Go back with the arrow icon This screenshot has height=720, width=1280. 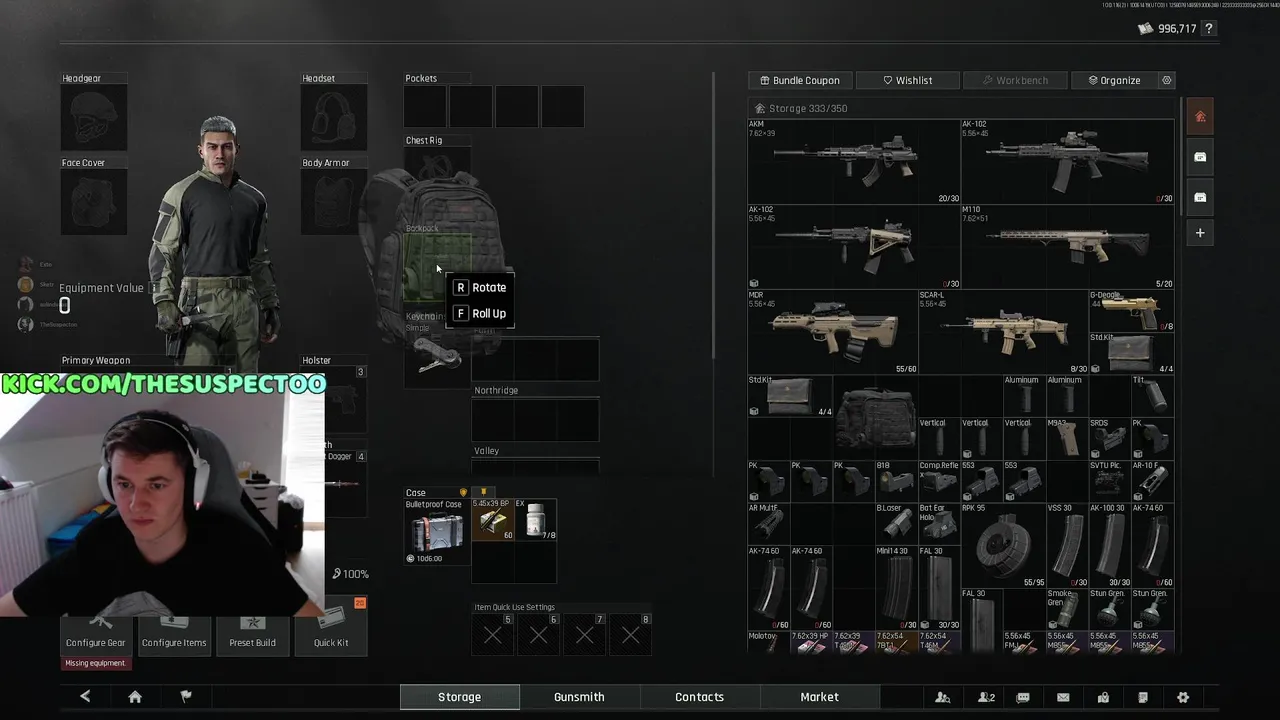pos(85,697)
